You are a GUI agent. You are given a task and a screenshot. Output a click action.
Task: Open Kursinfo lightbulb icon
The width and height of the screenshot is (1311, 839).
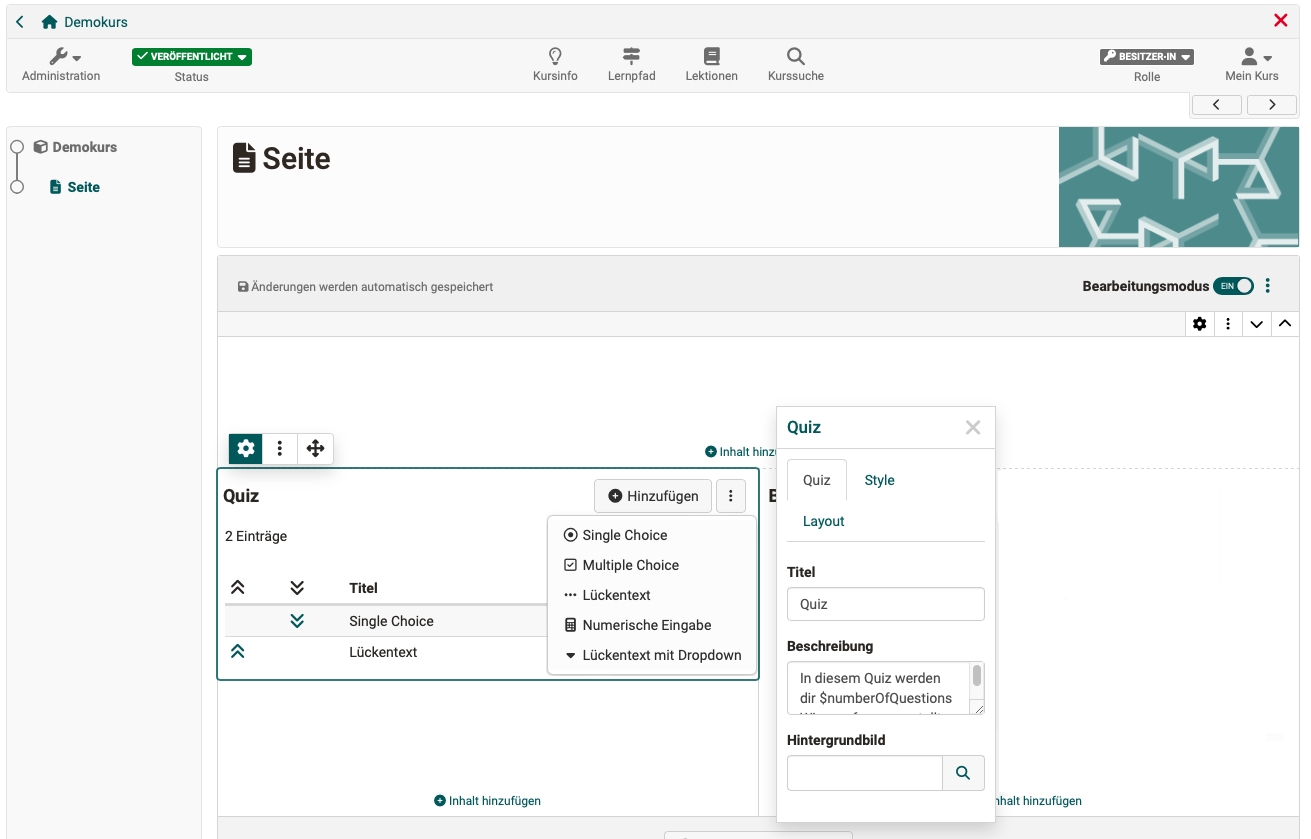tap(555, 66)
